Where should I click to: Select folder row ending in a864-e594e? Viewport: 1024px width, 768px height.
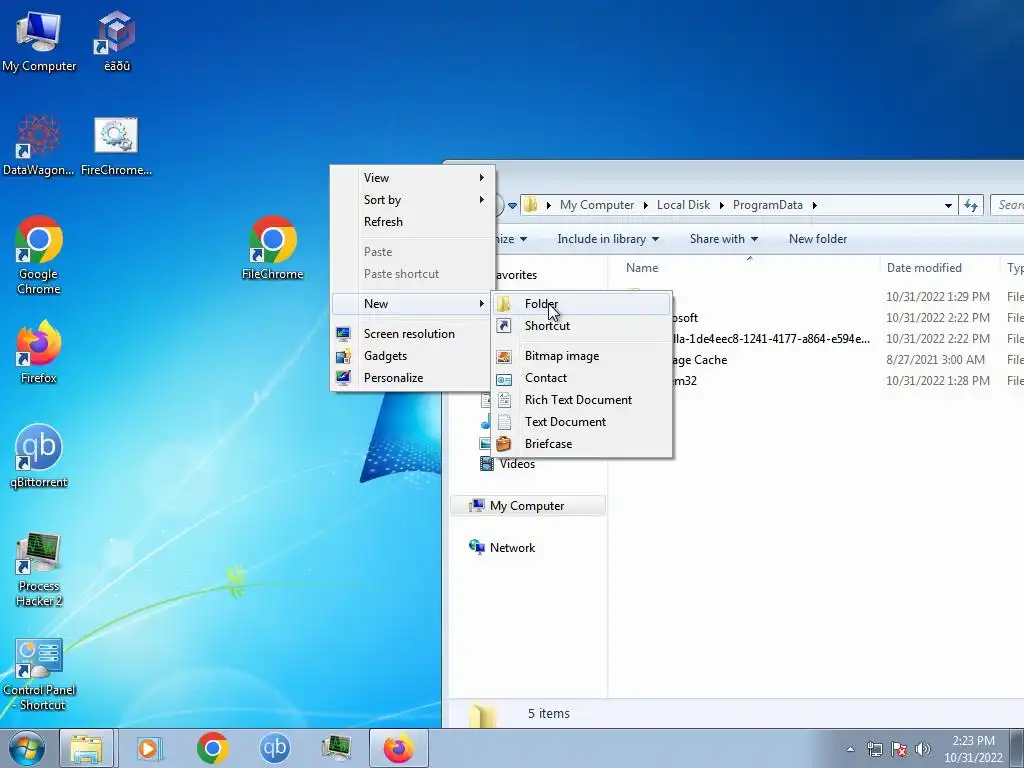(849, 339)
